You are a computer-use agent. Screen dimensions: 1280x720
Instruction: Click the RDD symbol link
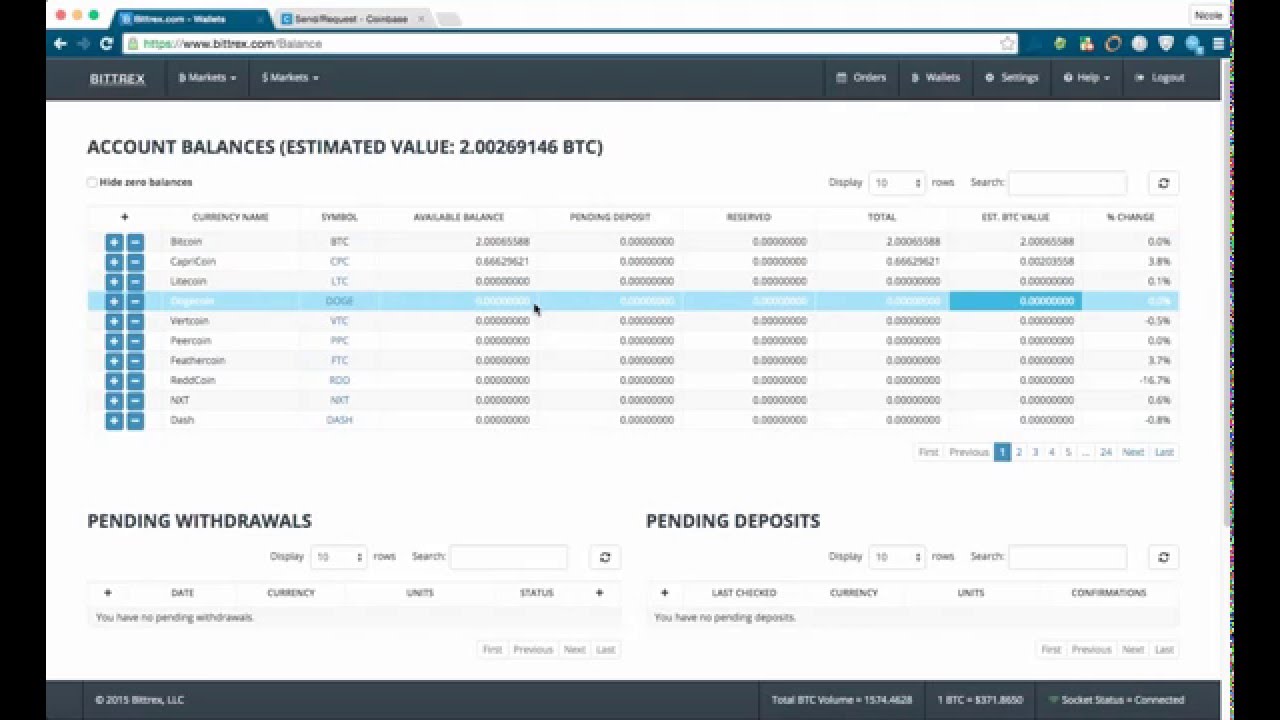tap(339, 381)
